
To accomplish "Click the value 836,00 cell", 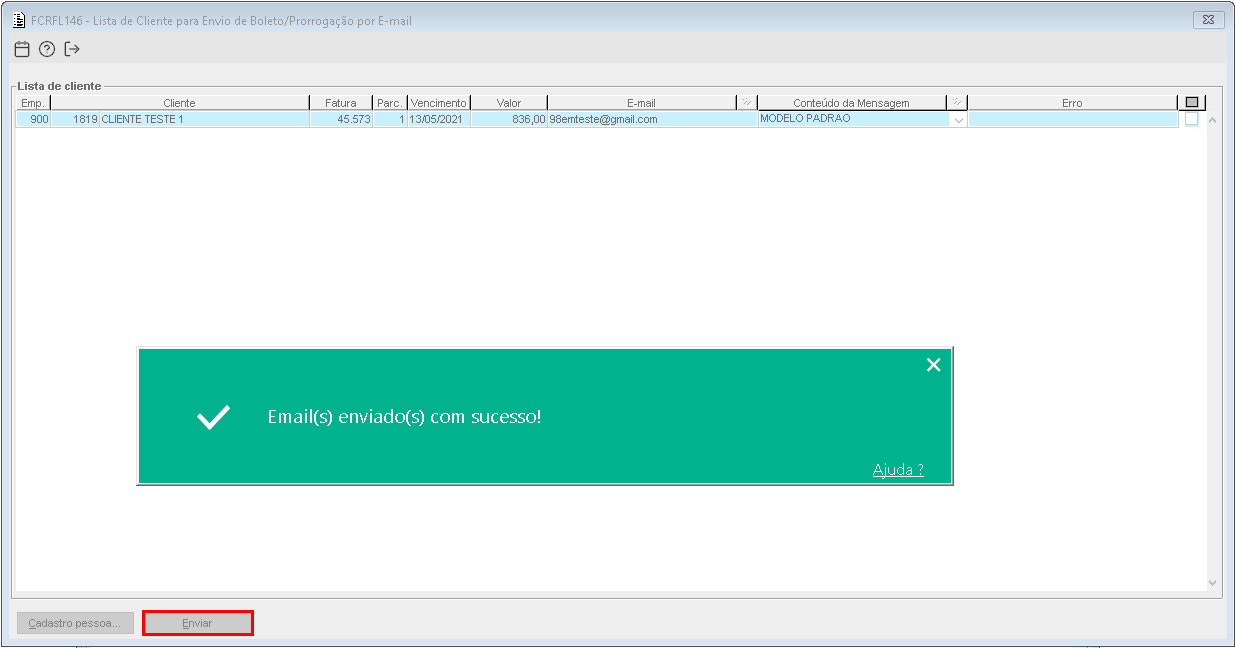I will click(509, 119).
